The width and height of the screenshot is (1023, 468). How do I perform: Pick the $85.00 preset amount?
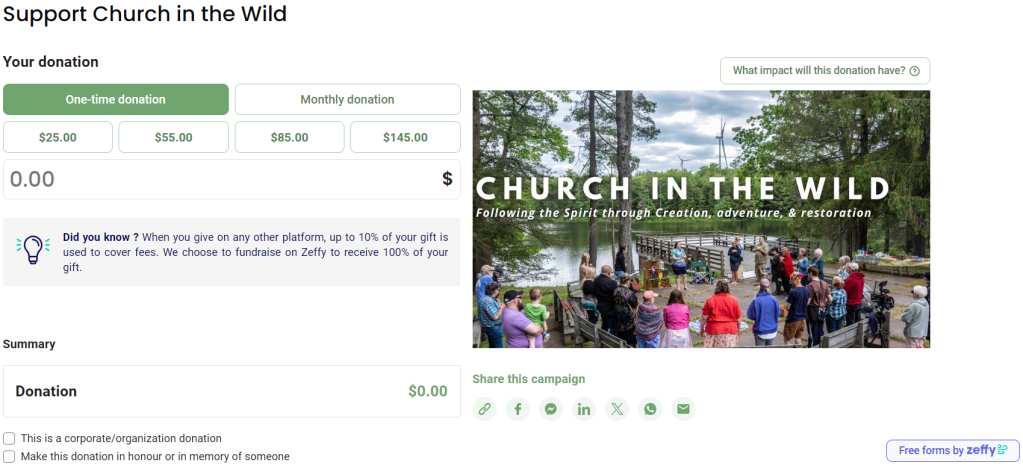[x=290, y=137]
